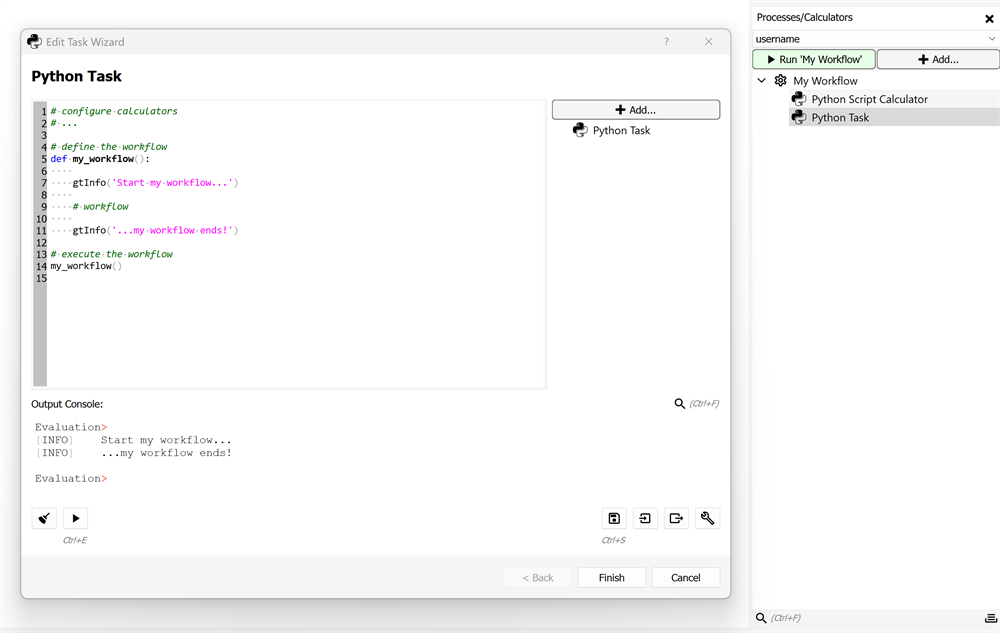Click comment '# define the workflow'
This screenshot has width=1000, height=633.
[x=108, y=147]
